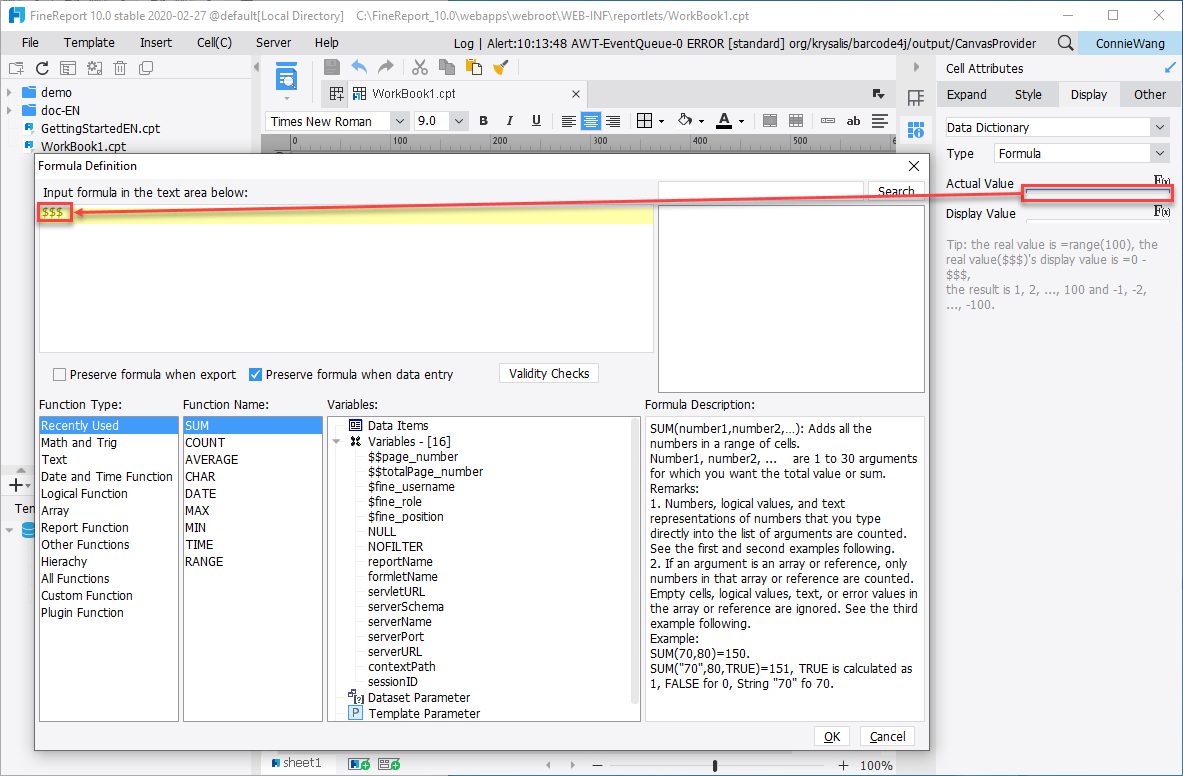
Task: Click the Validity Checks button
Action: (548, 373)
